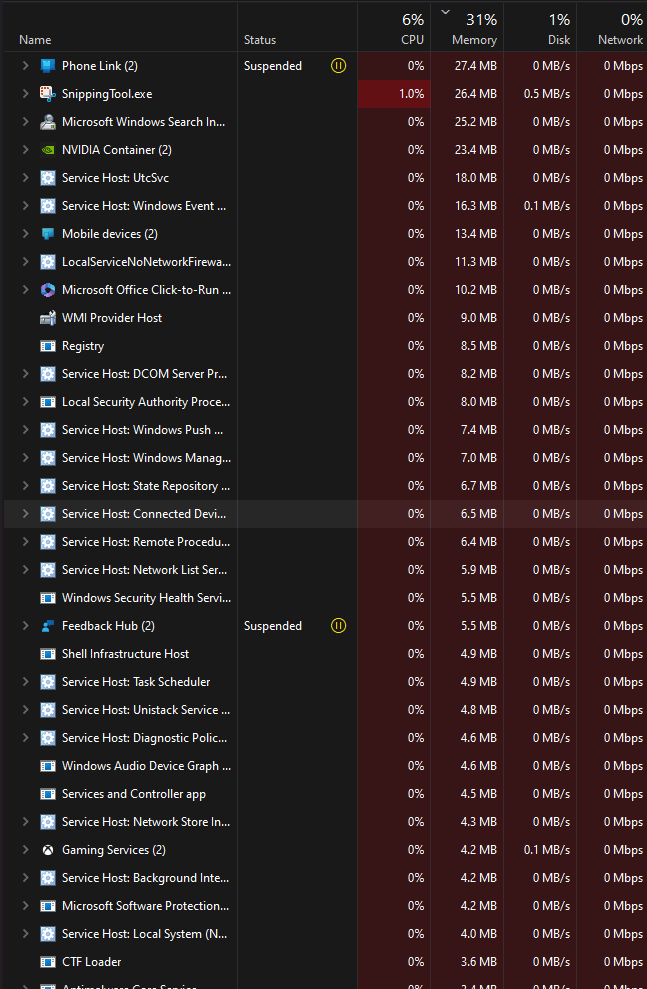Screen dimensions: 647x989
Task: Click Suspended status of Phone Link
Action: tap(273, 66)
